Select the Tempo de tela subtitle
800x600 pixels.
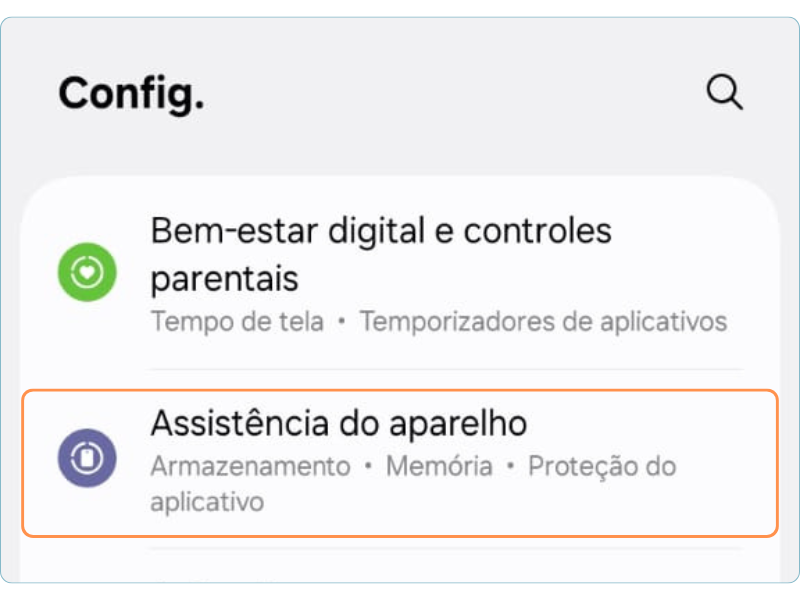pyautogui.click(x=237, y=322)
